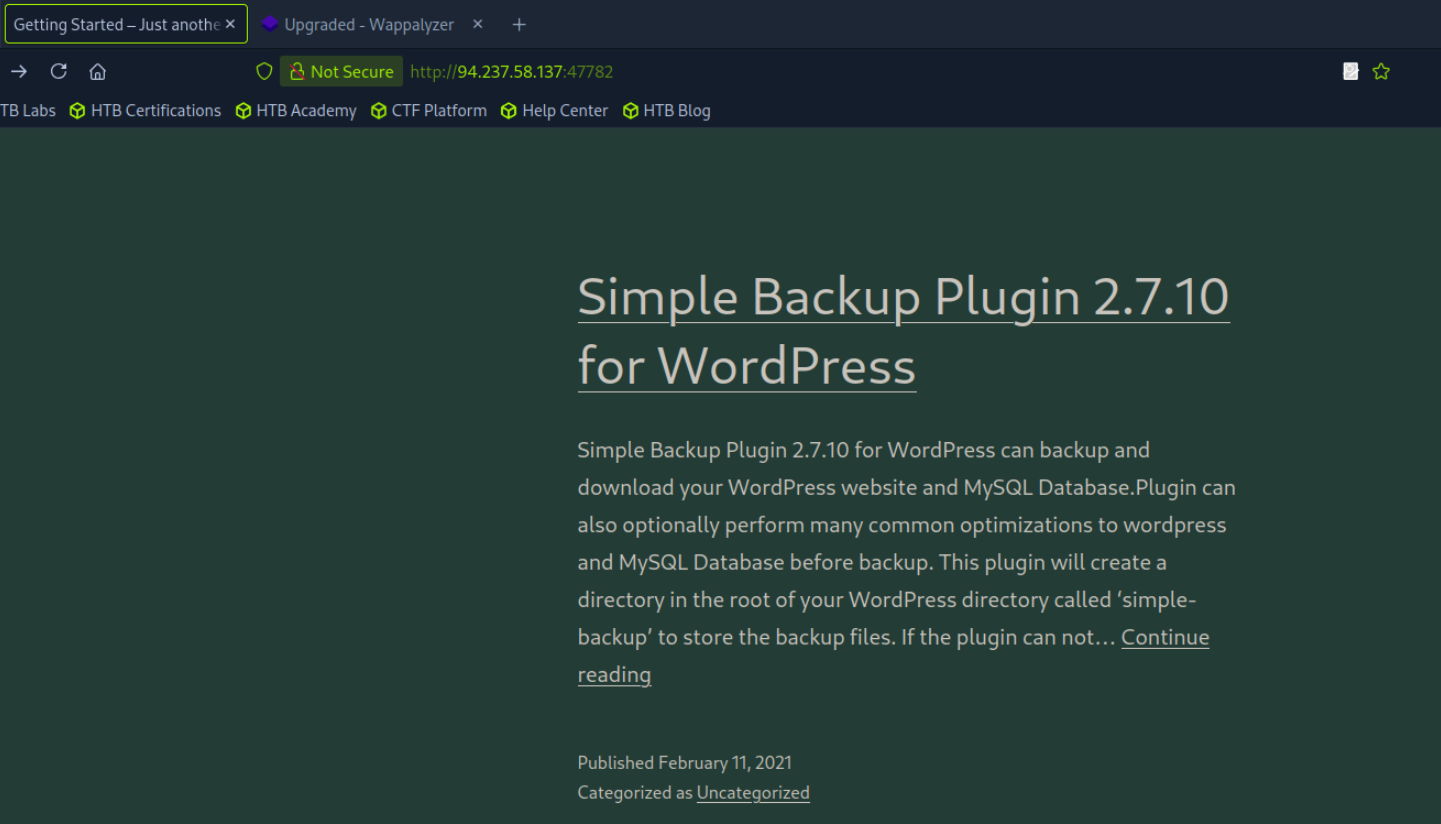Open the HTB Academy bookmark
This screenshot has height=824, width=1441.
coord(296,111)
